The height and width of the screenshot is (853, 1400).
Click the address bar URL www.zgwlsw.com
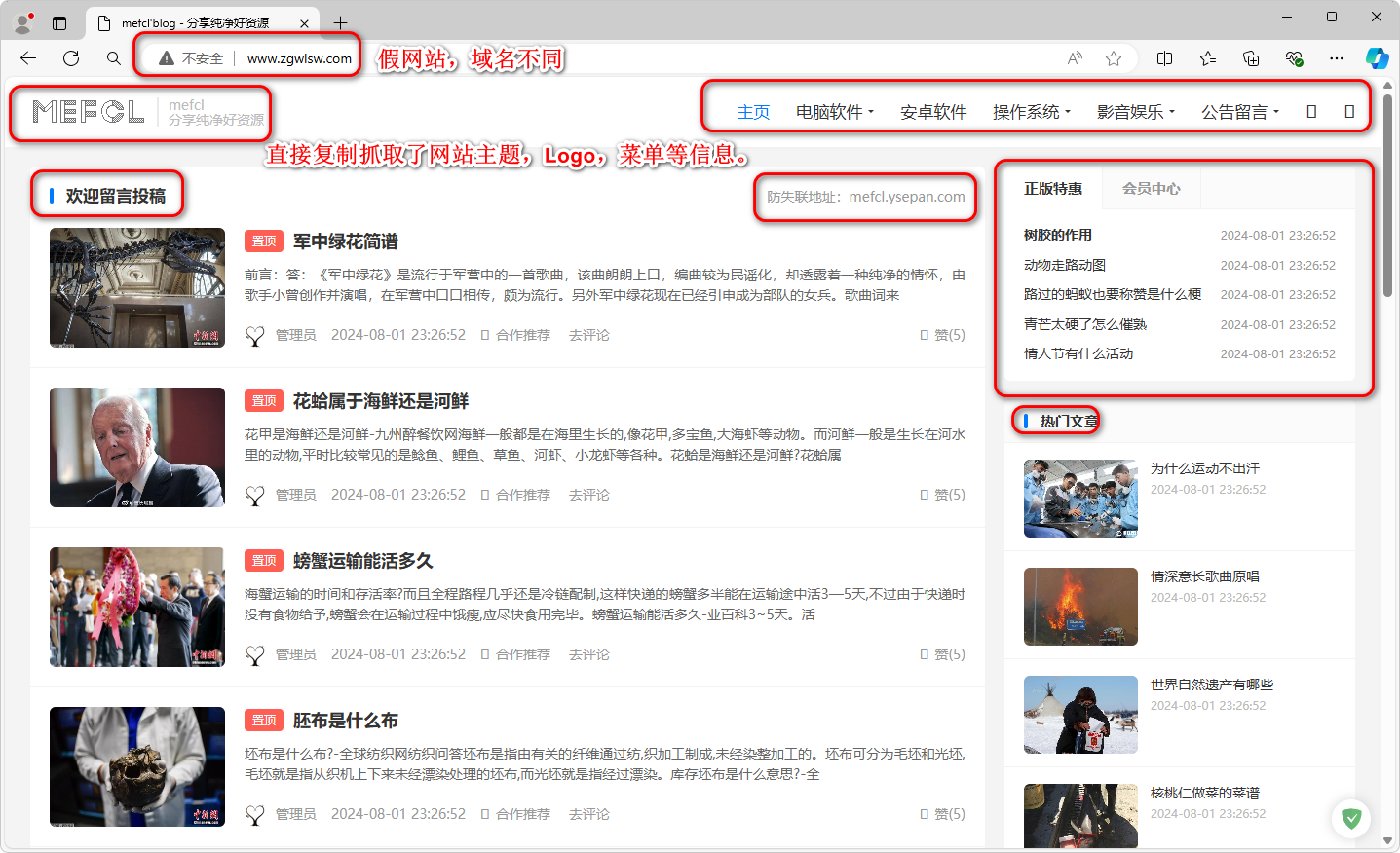click(299, 58)
